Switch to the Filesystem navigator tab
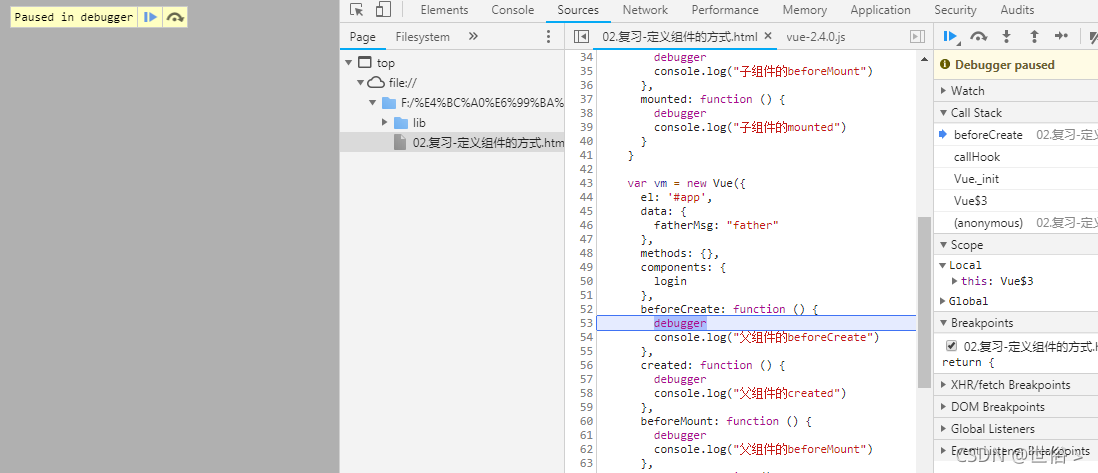1098x473 pixels. (422, 36)
